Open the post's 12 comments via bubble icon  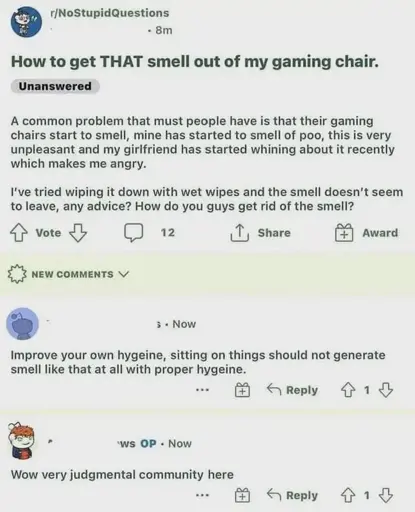point(134,232)
